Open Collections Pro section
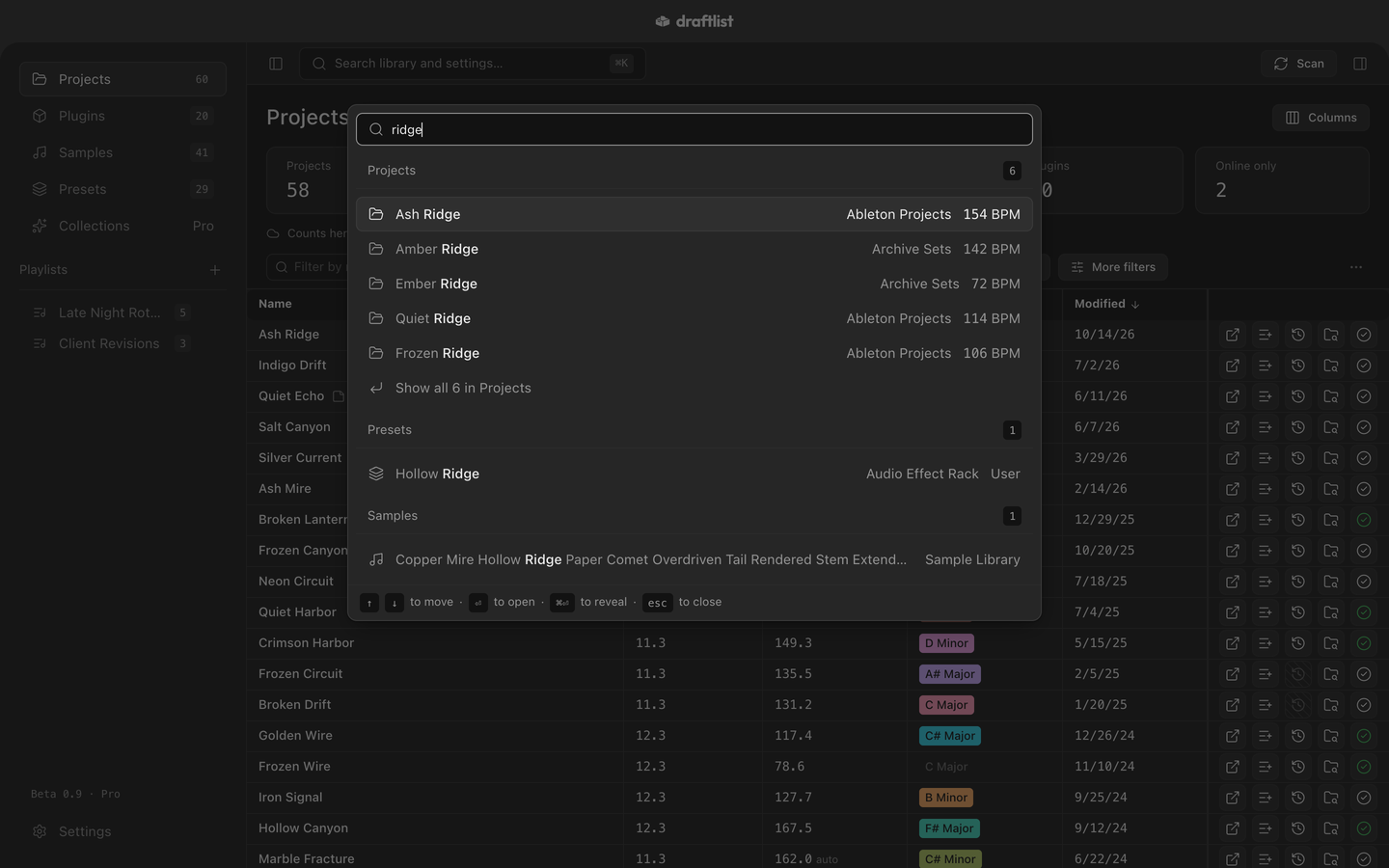This screenshot has height=868, width=1389. (123, 226)
